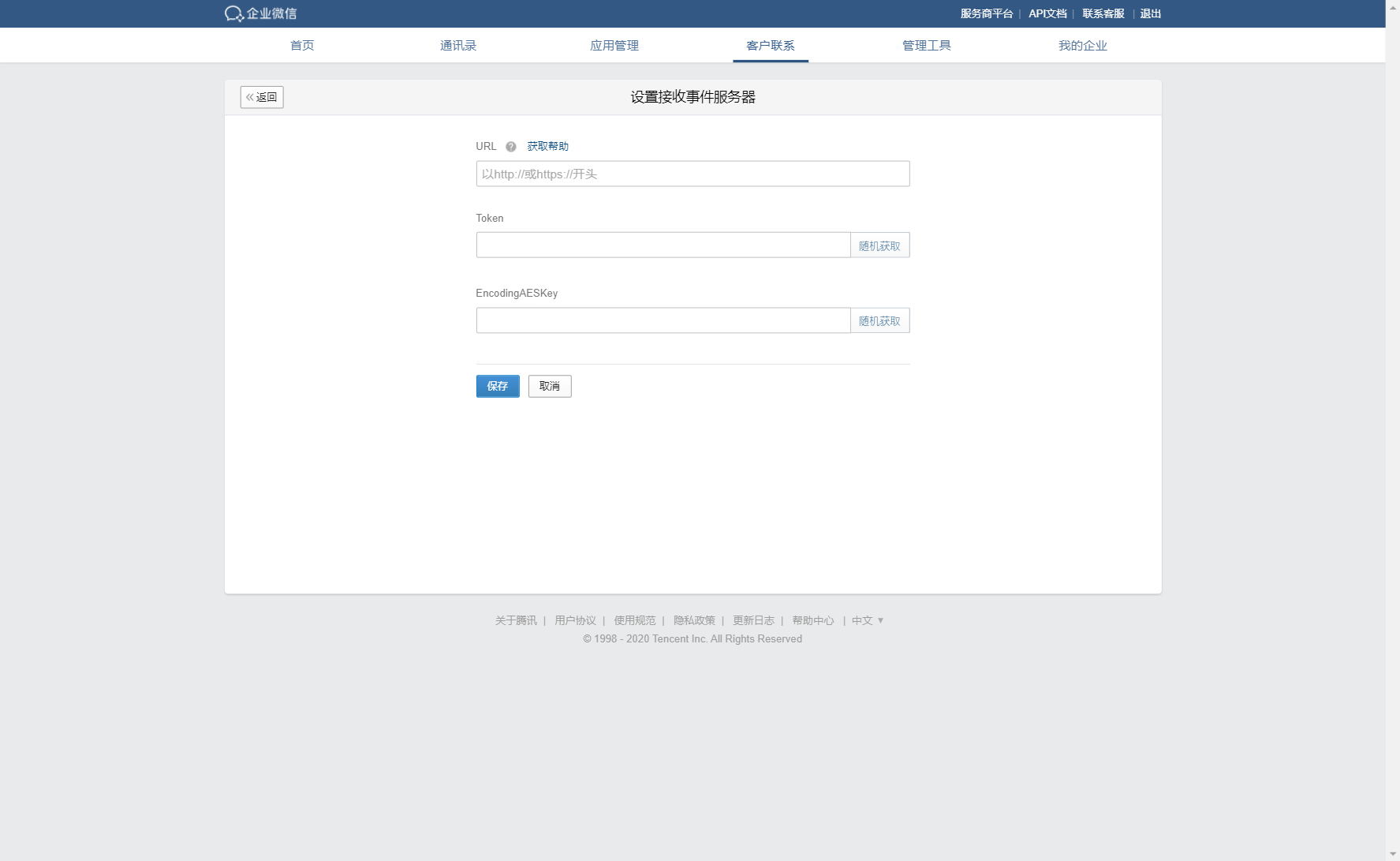Image resolution: width=1400 pixels, height=861 pixels.
Task: Open the 帮助中心 footer link
Action: coord(813,620)
